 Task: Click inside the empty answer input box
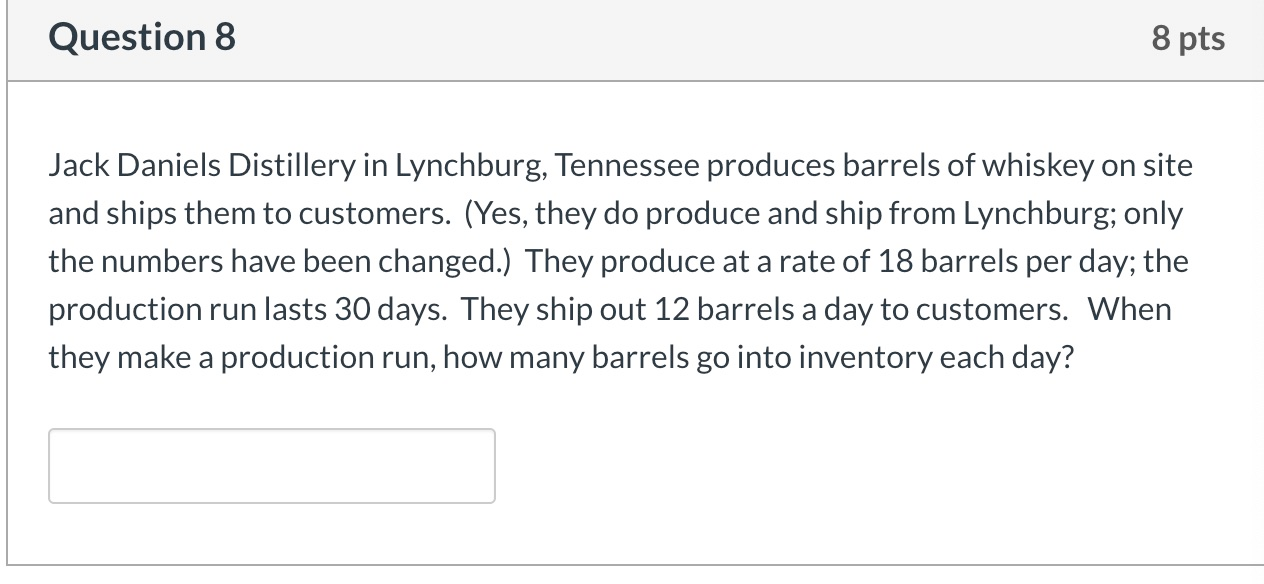[270, 465]
